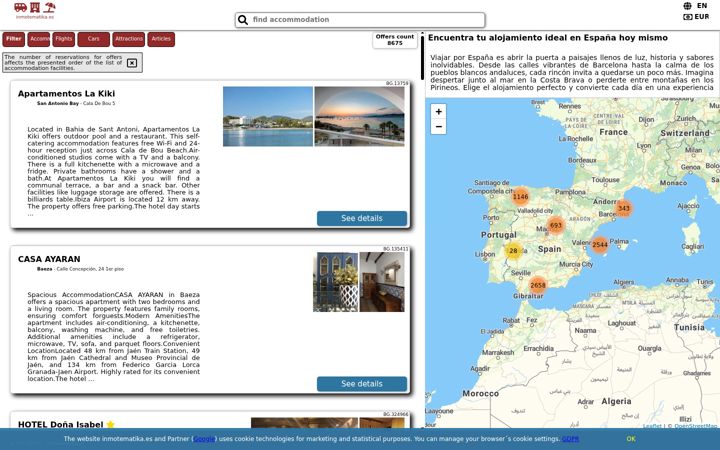Click the globe language icon
The height and width of the screenshot is (450, 720).
[687, 6]
